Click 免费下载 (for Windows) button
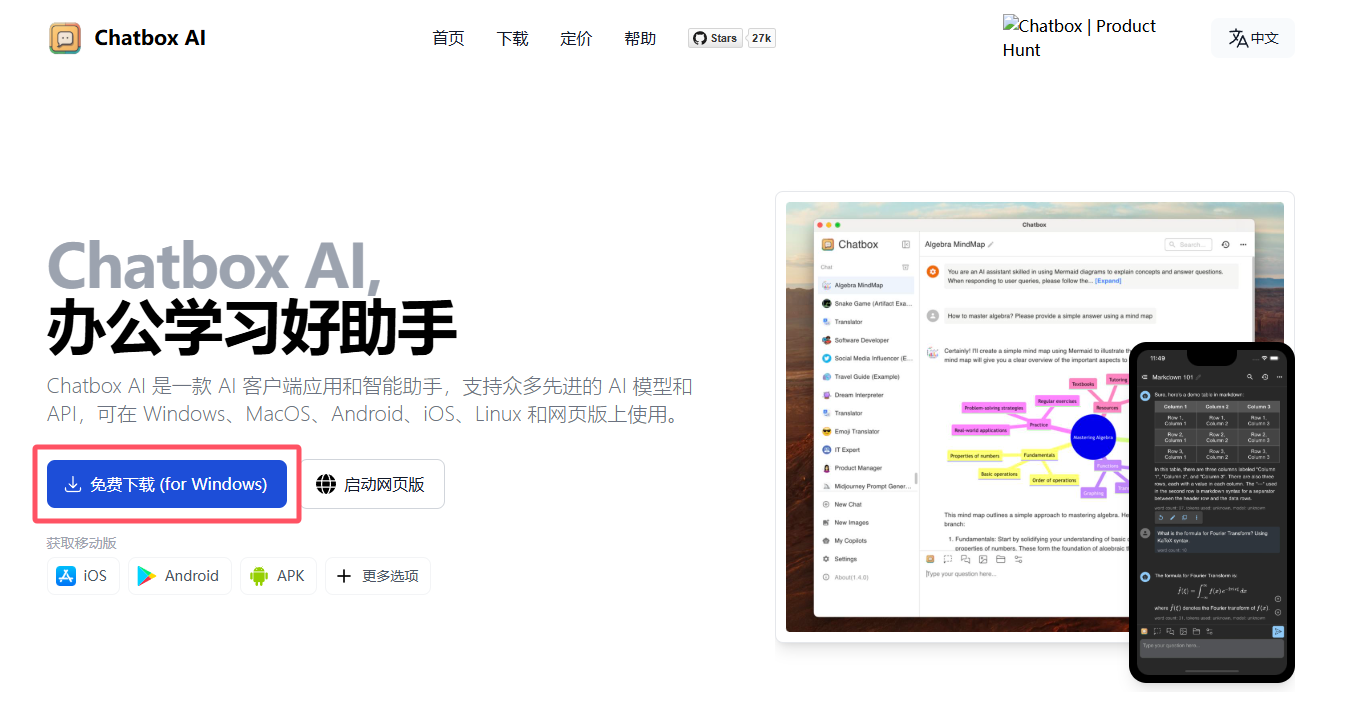1346x711 pixels. click(x=167, y=484)
